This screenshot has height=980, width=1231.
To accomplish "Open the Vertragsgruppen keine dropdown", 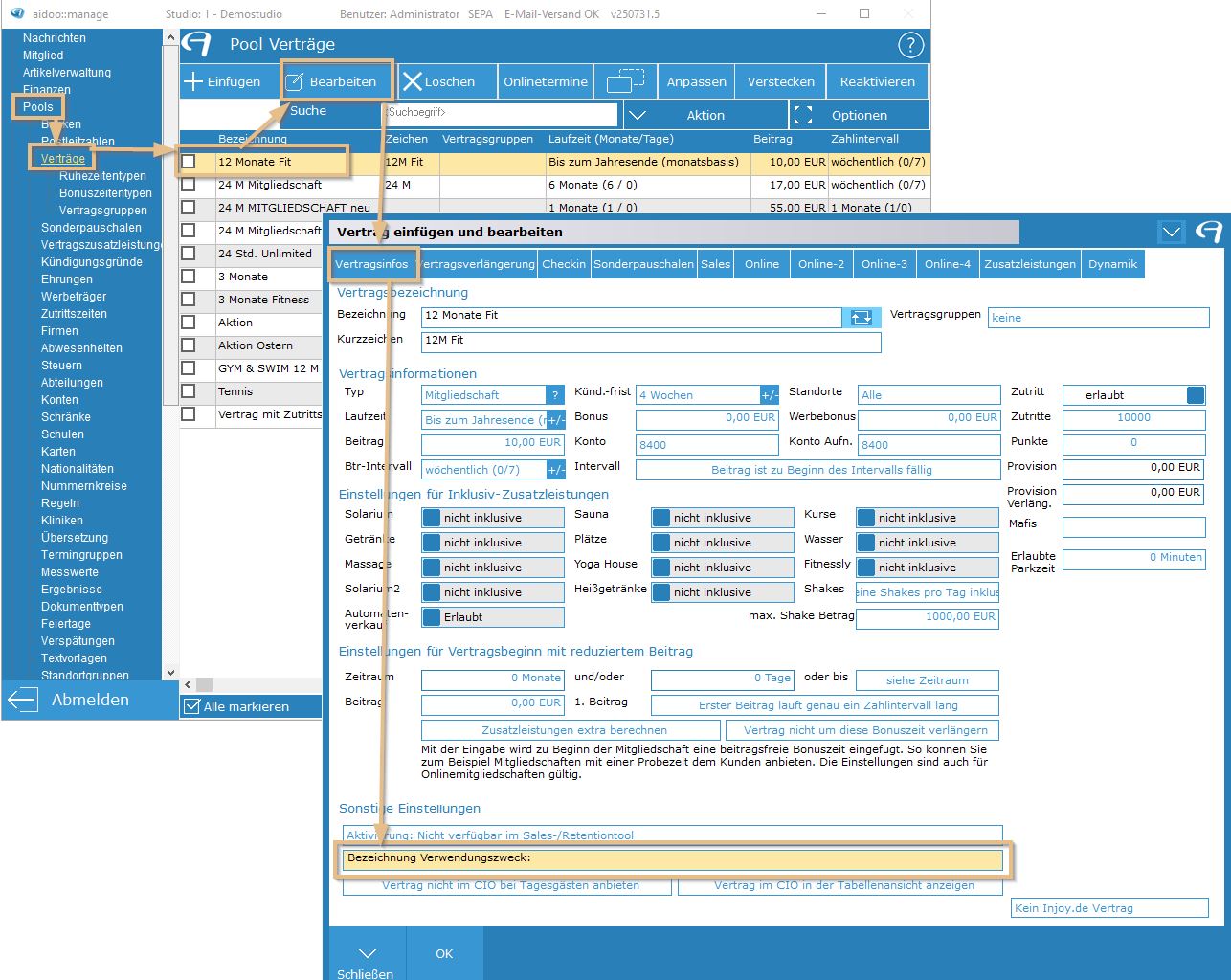I will [1097, 318].
